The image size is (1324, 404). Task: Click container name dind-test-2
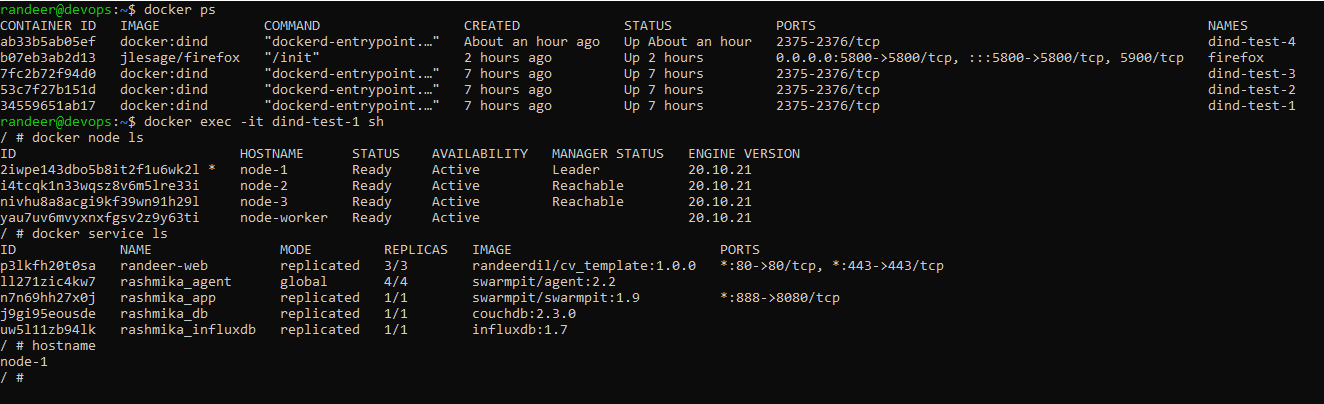click(x=1252, y=90)
